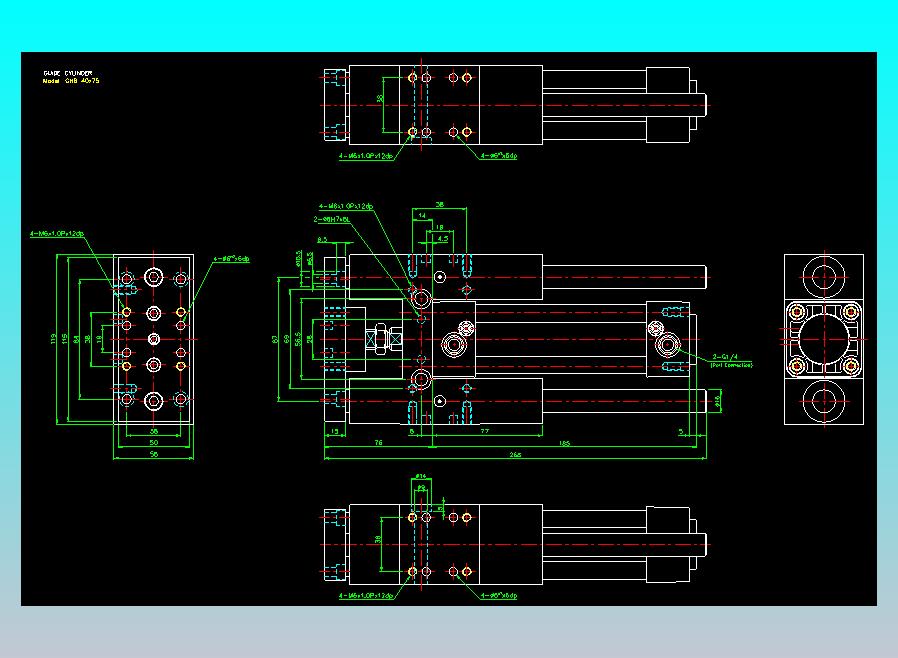898x658 pixels.
Task: Click 4-ø6x6dp callout beside end-plate view
Action: coord(231,259)
